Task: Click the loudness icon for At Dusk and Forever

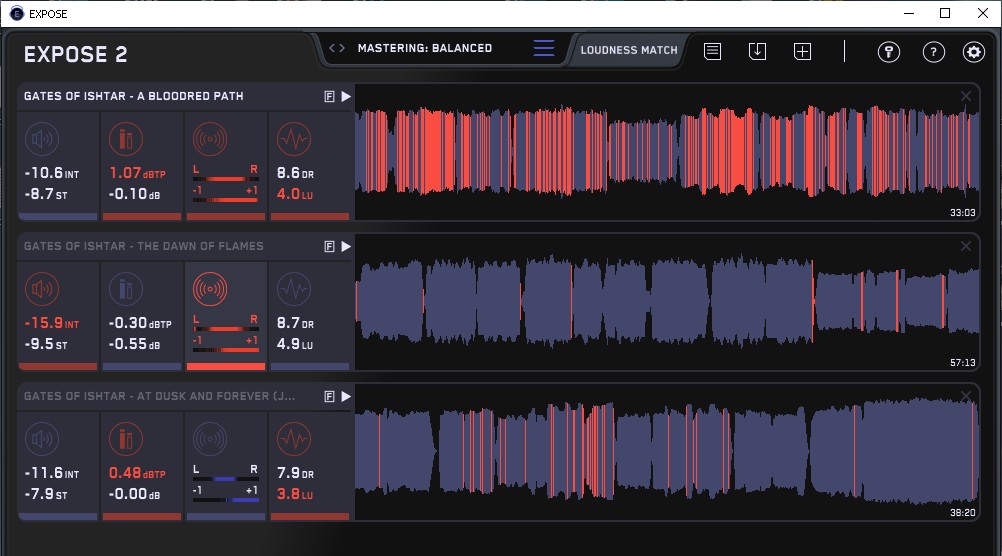Action: coord(42,439)
